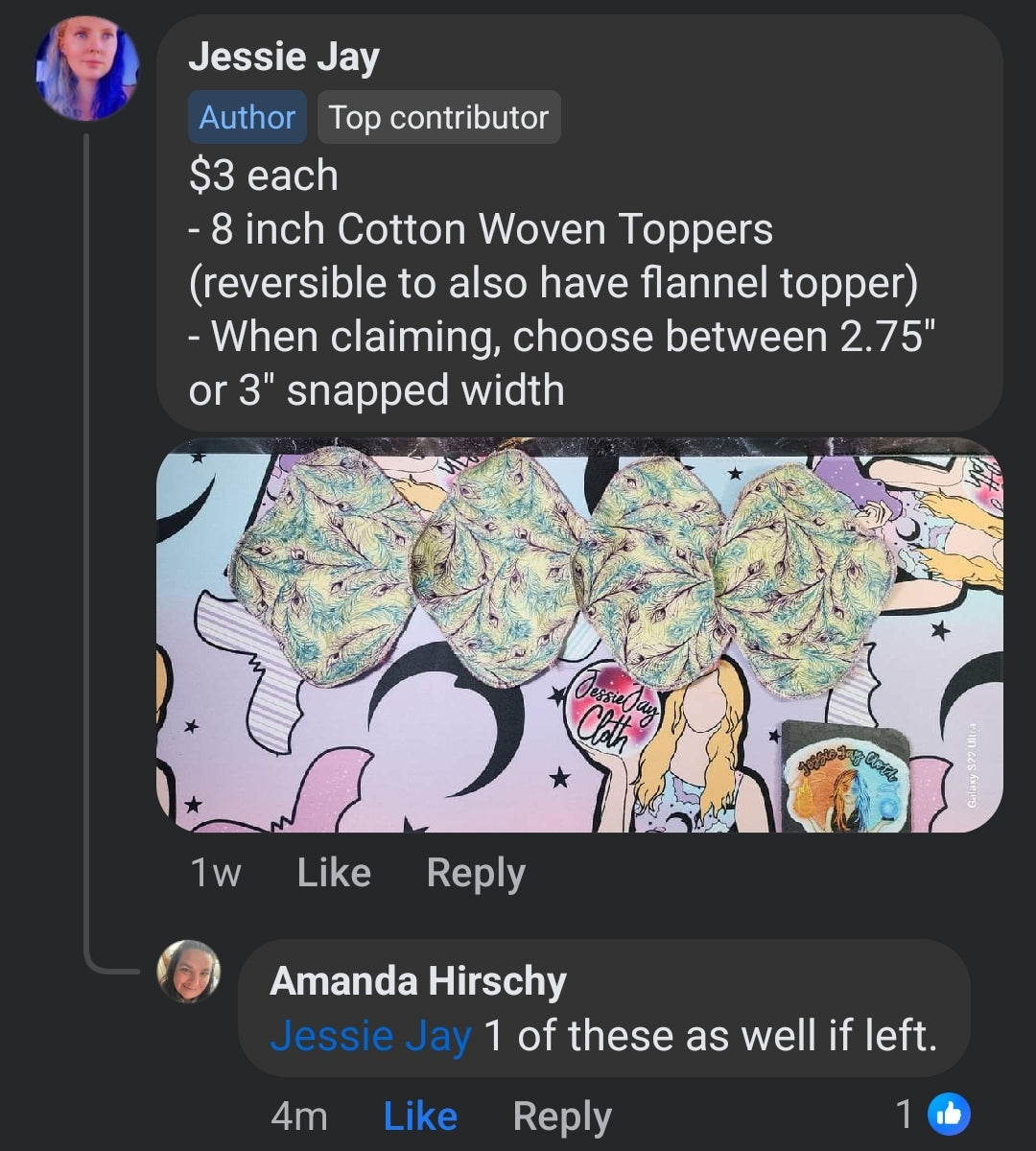The image size is (1036, 1151).
Task: Like Jessie Jay's $3 each comment
Action: point(334,873)
